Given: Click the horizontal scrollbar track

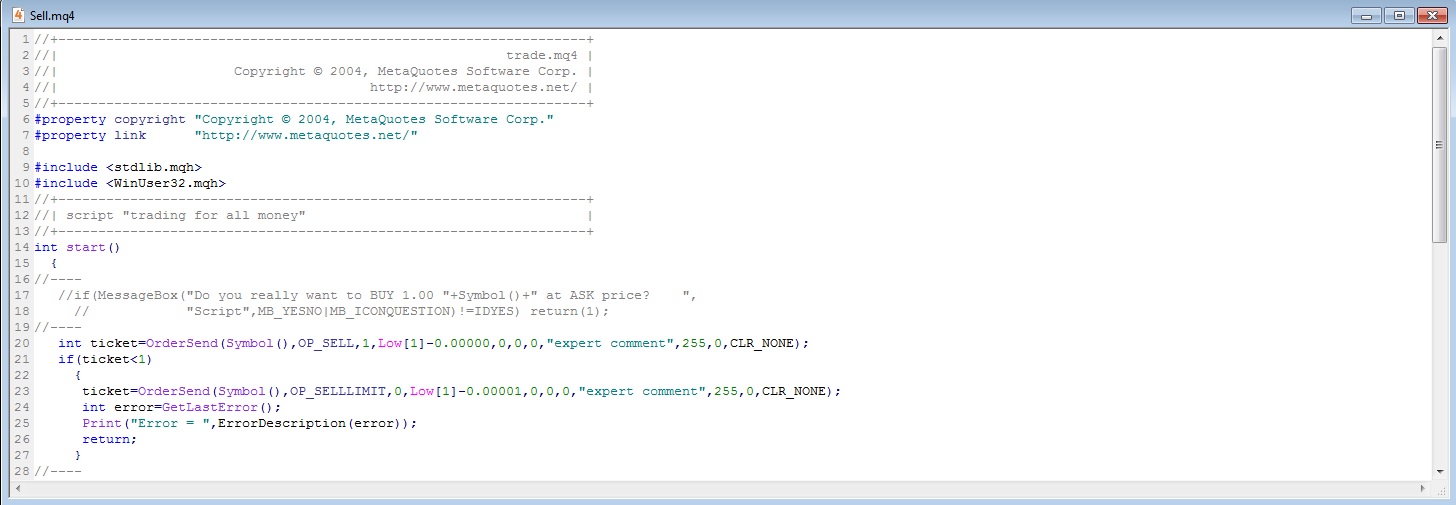Looking at the screenshot, I should 721,488.
